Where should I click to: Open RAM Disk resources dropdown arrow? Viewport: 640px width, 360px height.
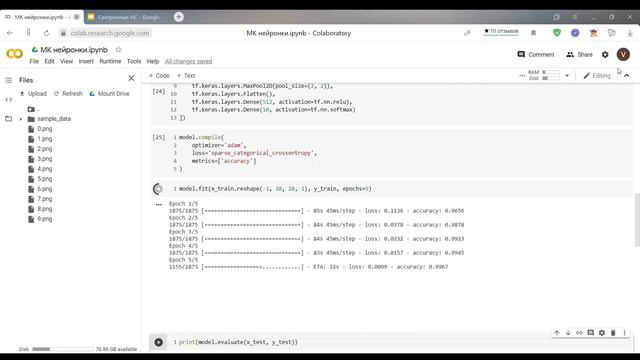coord(567,76)
